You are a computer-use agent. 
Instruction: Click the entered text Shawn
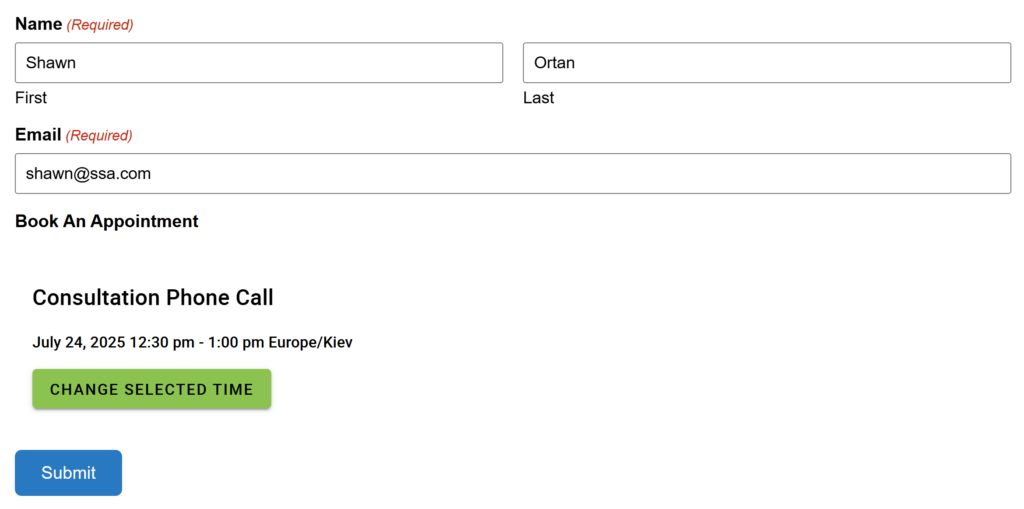click(51, 63)
